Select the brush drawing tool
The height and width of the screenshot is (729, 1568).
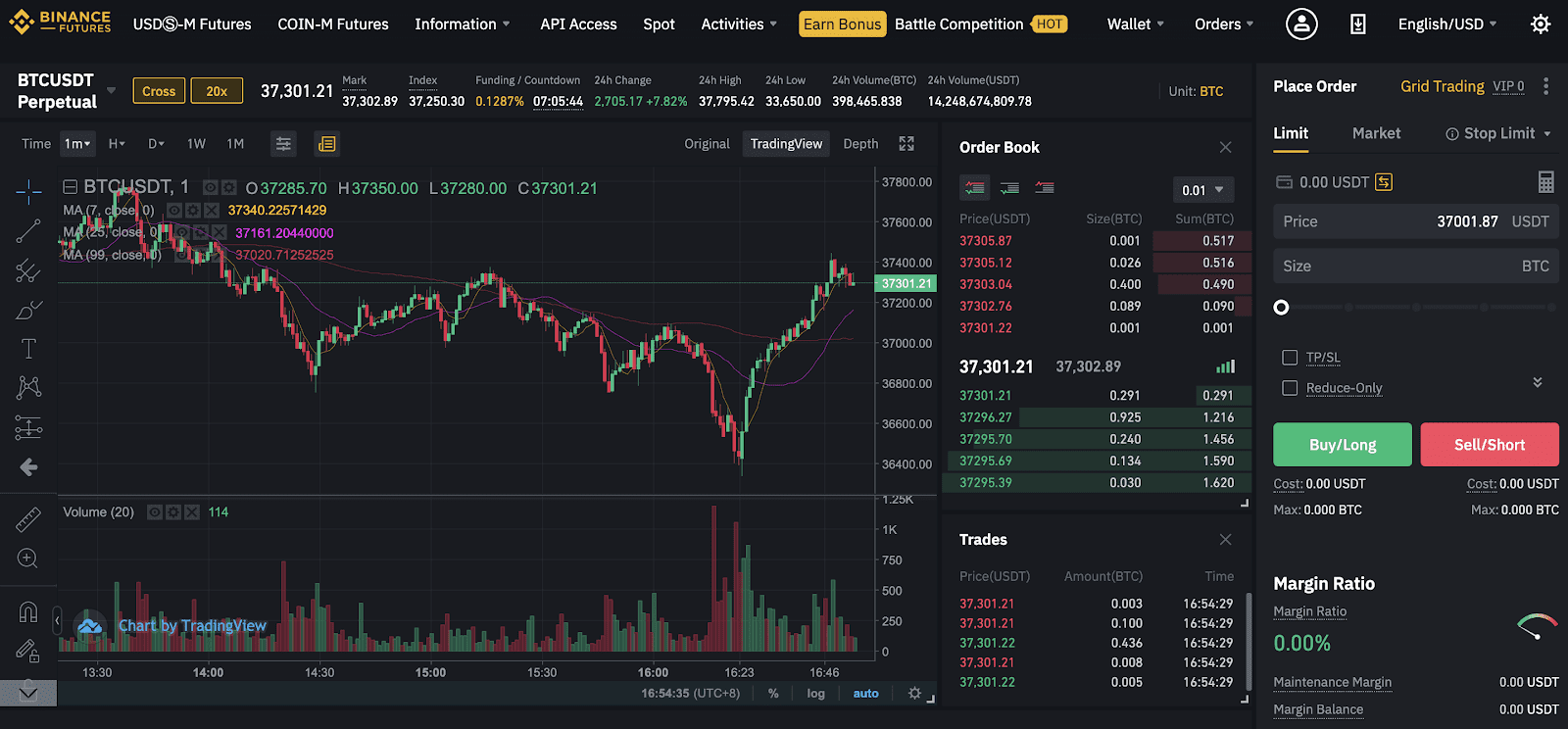pos(28,311)
